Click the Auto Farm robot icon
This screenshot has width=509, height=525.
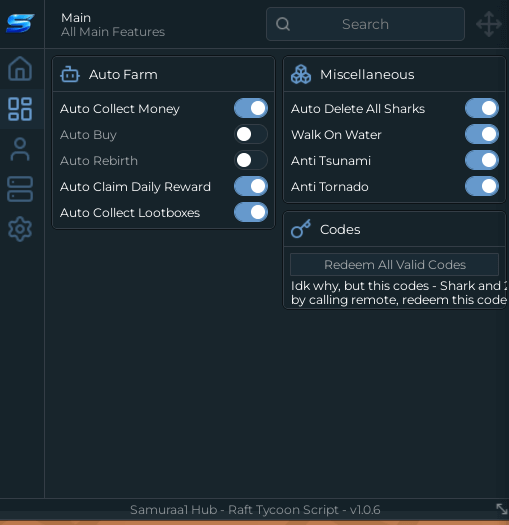(70, 75)
